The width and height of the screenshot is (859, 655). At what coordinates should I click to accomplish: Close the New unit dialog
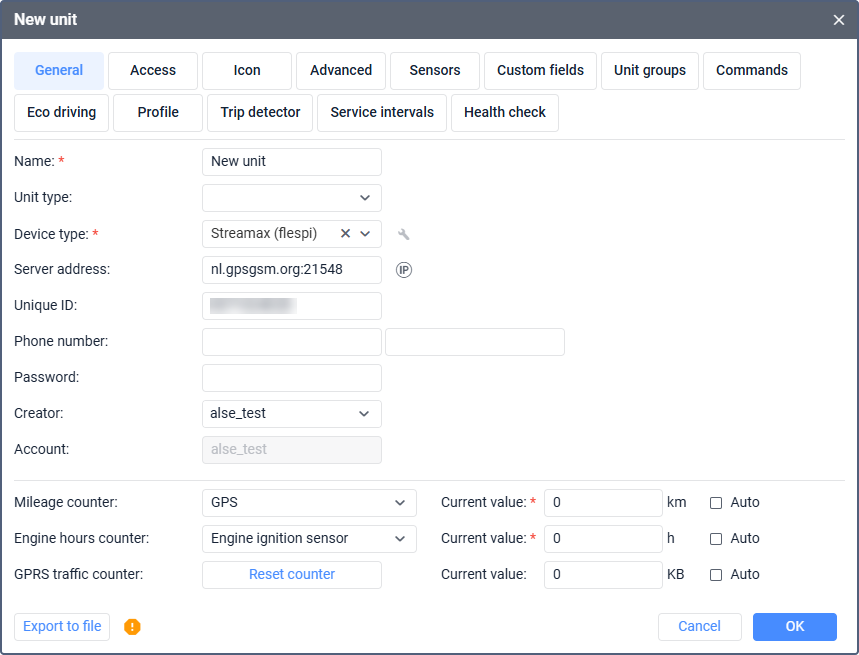pos(839,19)
